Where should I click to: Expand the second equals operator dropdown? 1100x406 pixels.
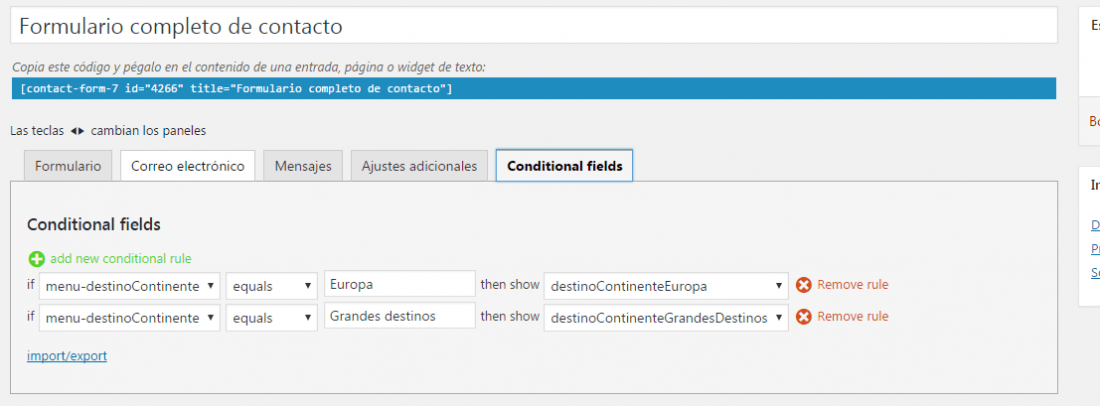click(x=272, y=318)
